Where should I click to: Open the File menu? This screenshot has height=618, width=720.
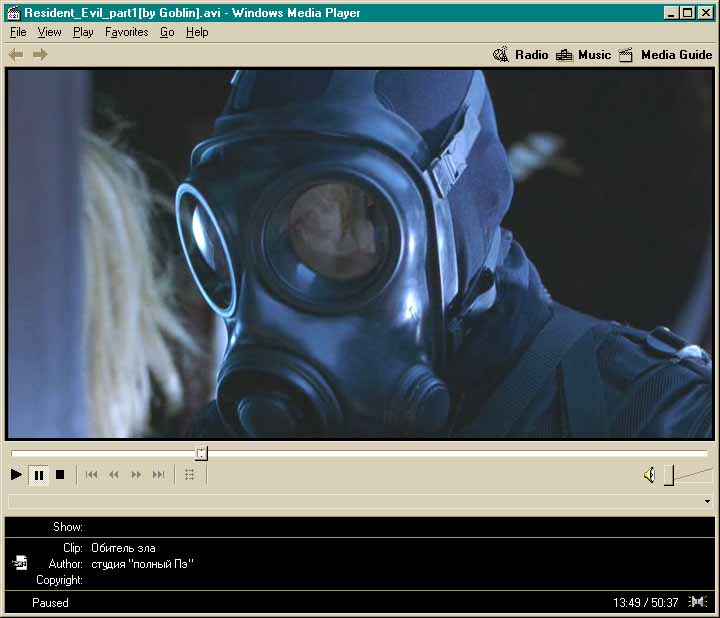point(18,32)
